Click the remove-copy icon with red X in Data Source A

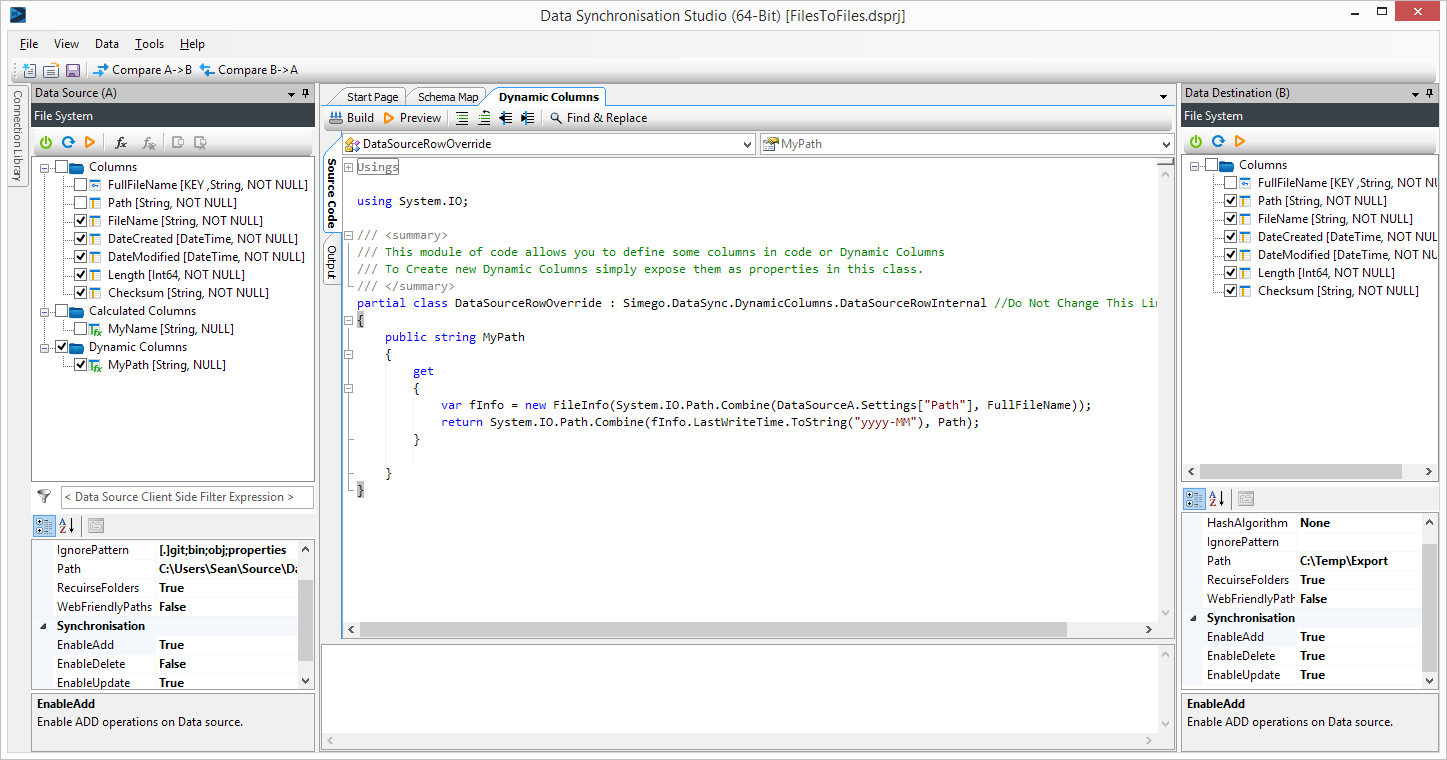(x=200, y=143)
